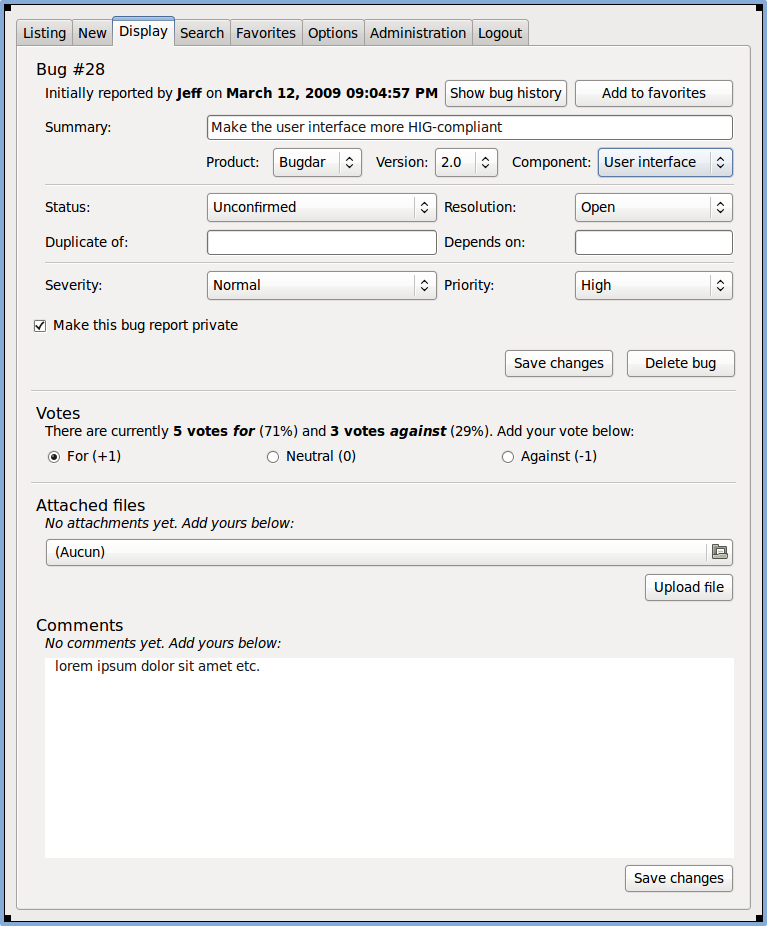
Task: Focus the 'Duplicate of' input field
Action: pos(321,243)
